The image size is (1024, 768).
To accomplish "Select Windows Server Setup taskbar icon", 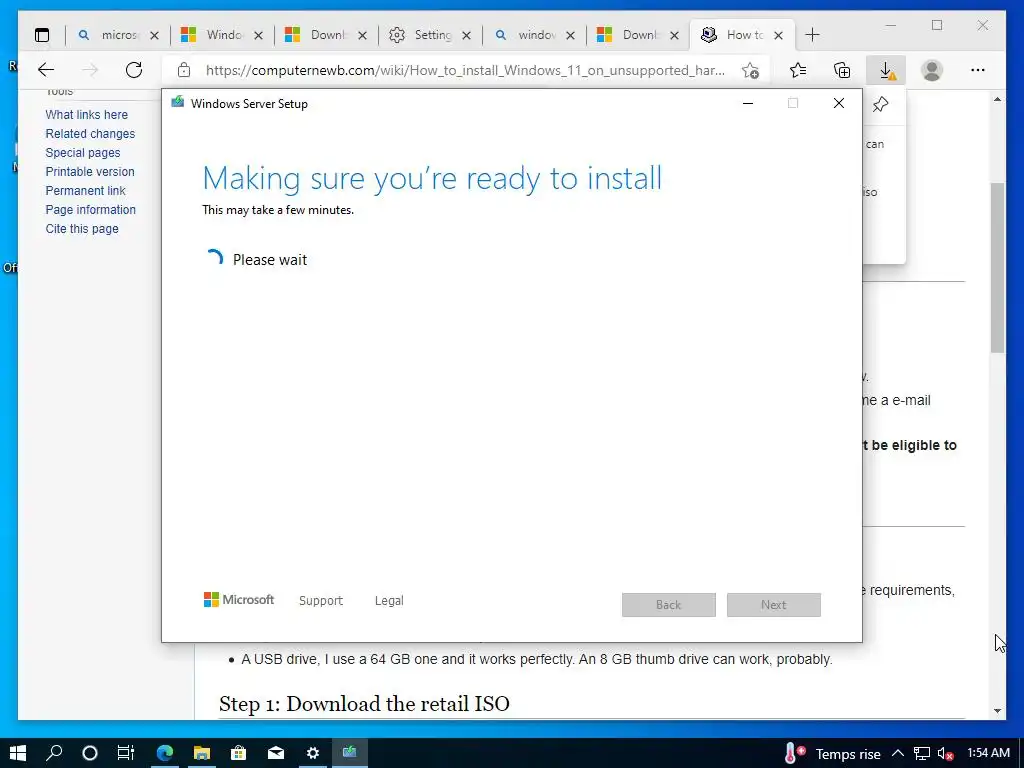I will [x=350, y=753].
